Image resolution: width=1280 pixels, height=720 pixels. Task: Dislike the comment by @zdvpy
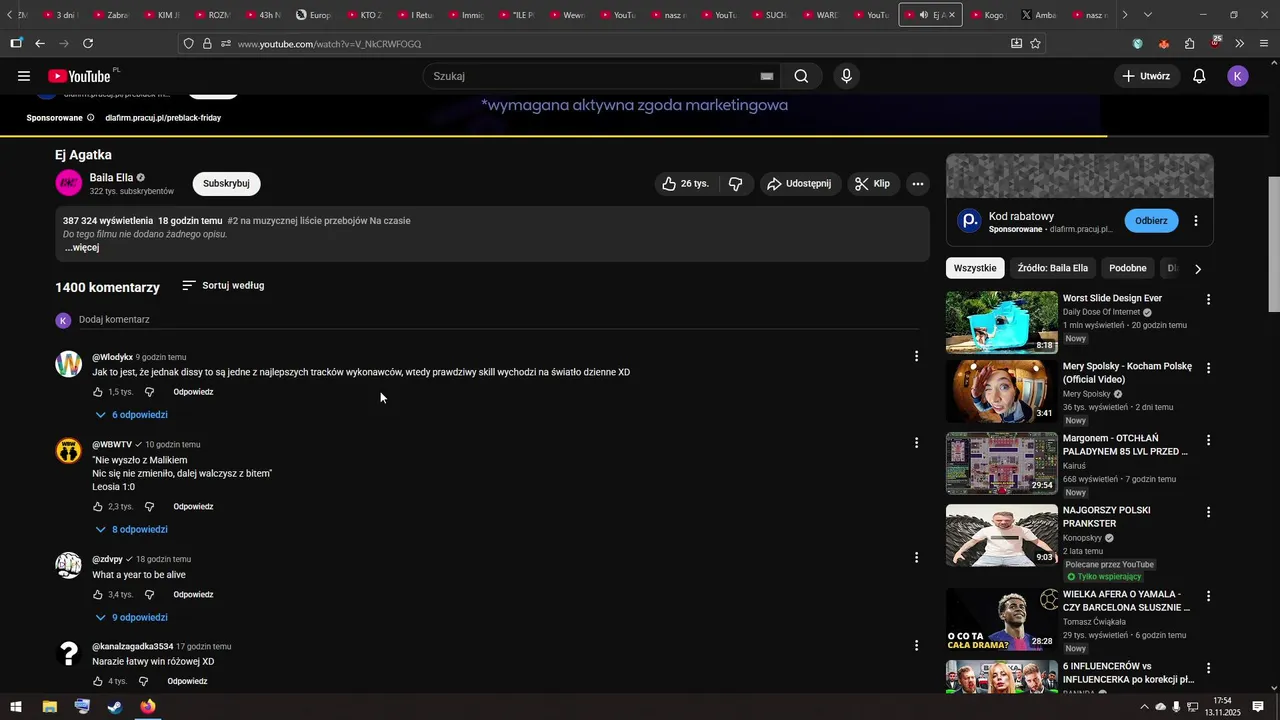pyautogui.click(x=149, y=595)
